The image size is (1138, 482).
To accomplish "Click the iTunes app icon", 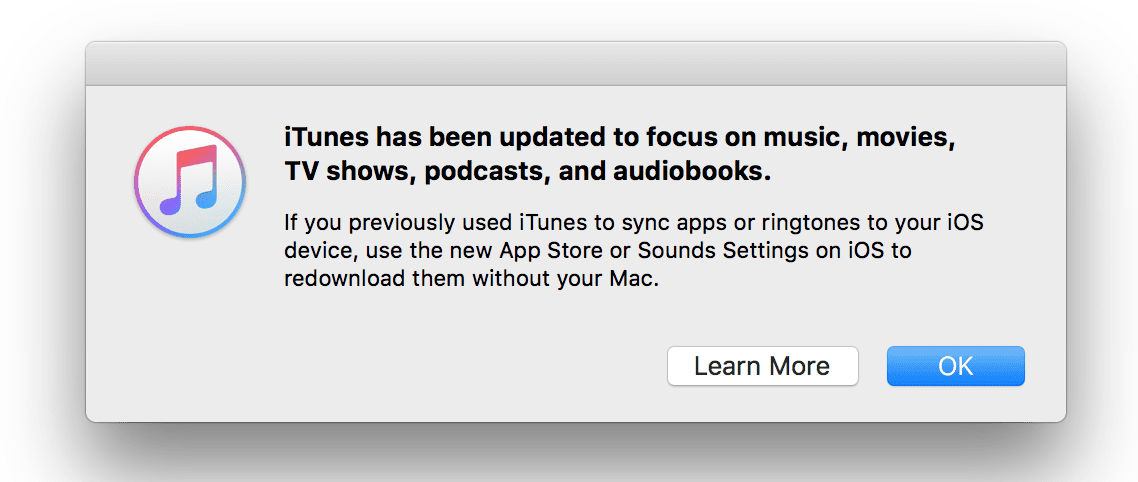I will coord(190,181).
